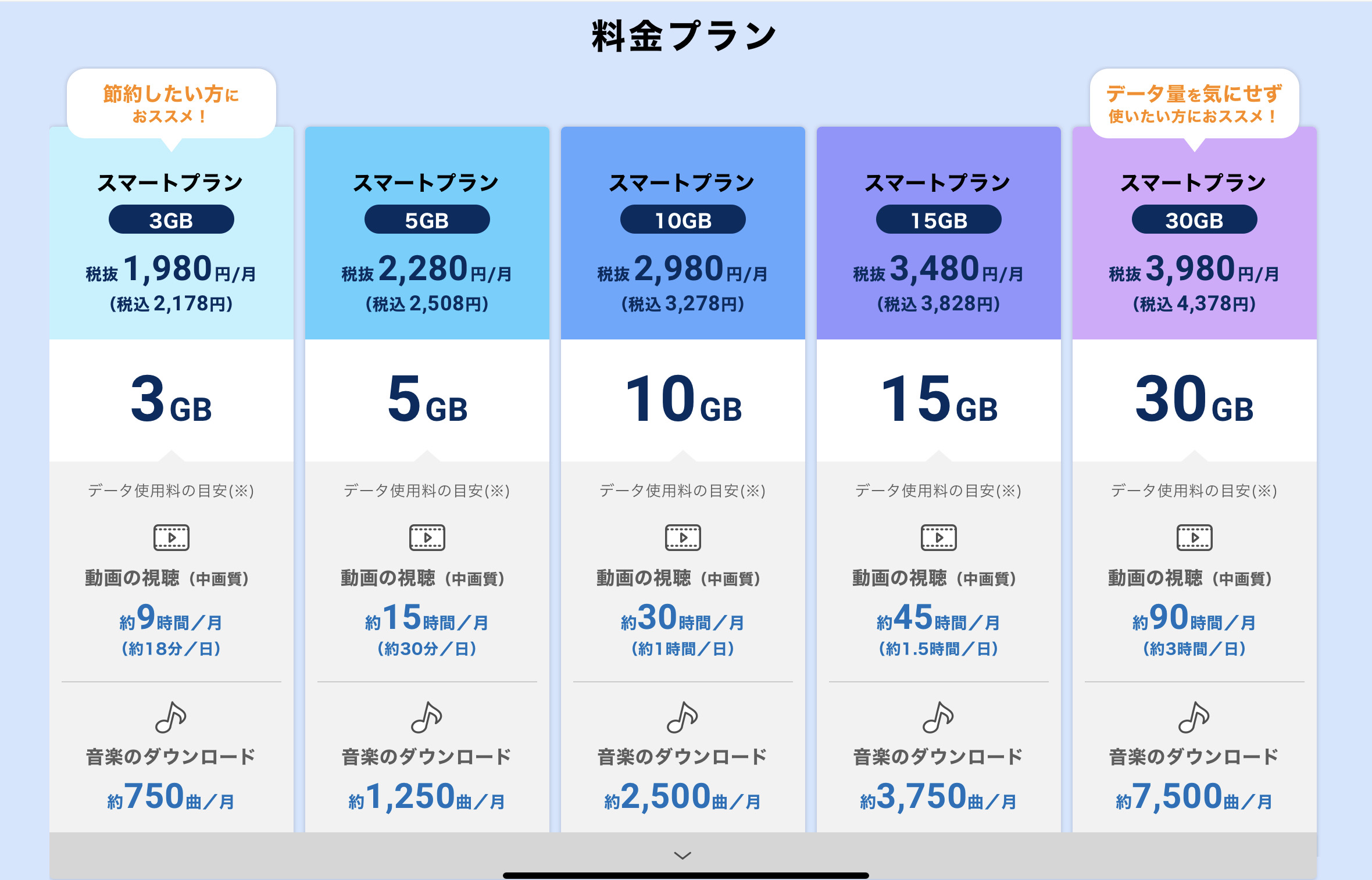This screenshot has height=880, width=1372.
Task: Expand the plan details with bottom chevron
Action: tap(683, 855)
